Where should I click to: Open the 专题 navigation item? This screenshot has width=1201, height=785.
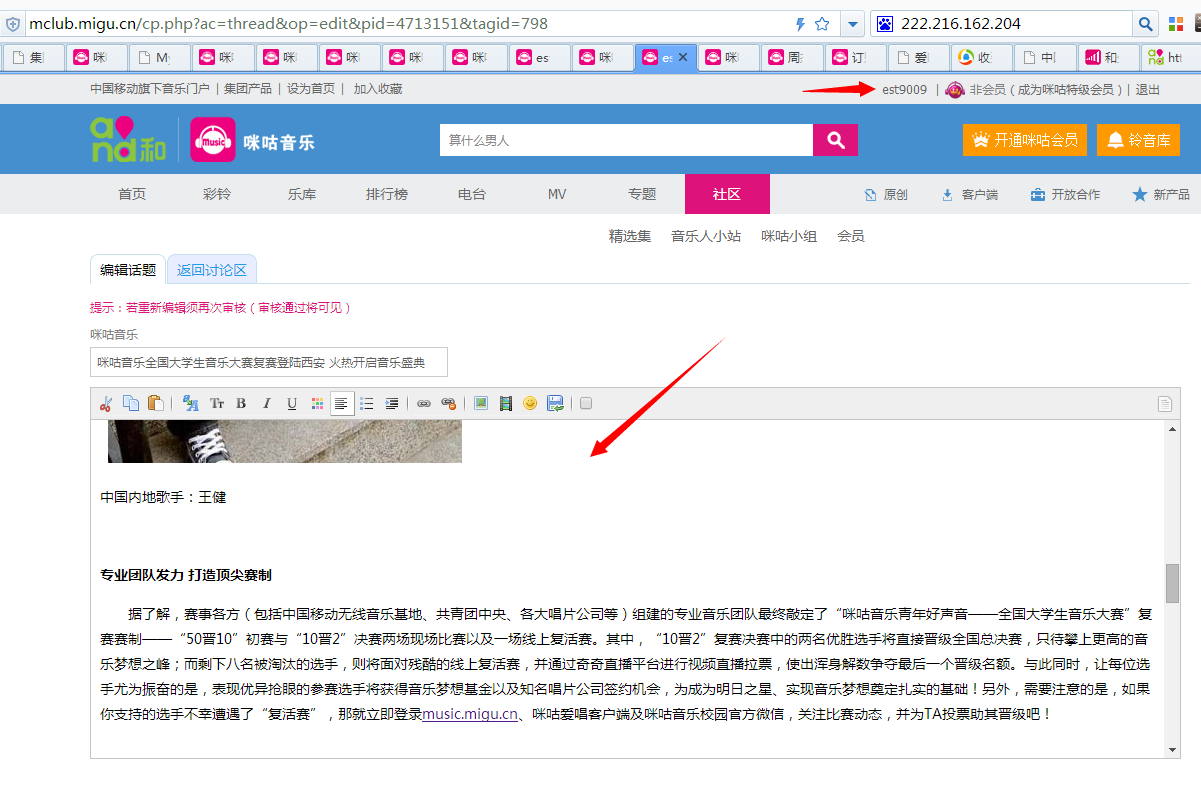coord(642,194)
